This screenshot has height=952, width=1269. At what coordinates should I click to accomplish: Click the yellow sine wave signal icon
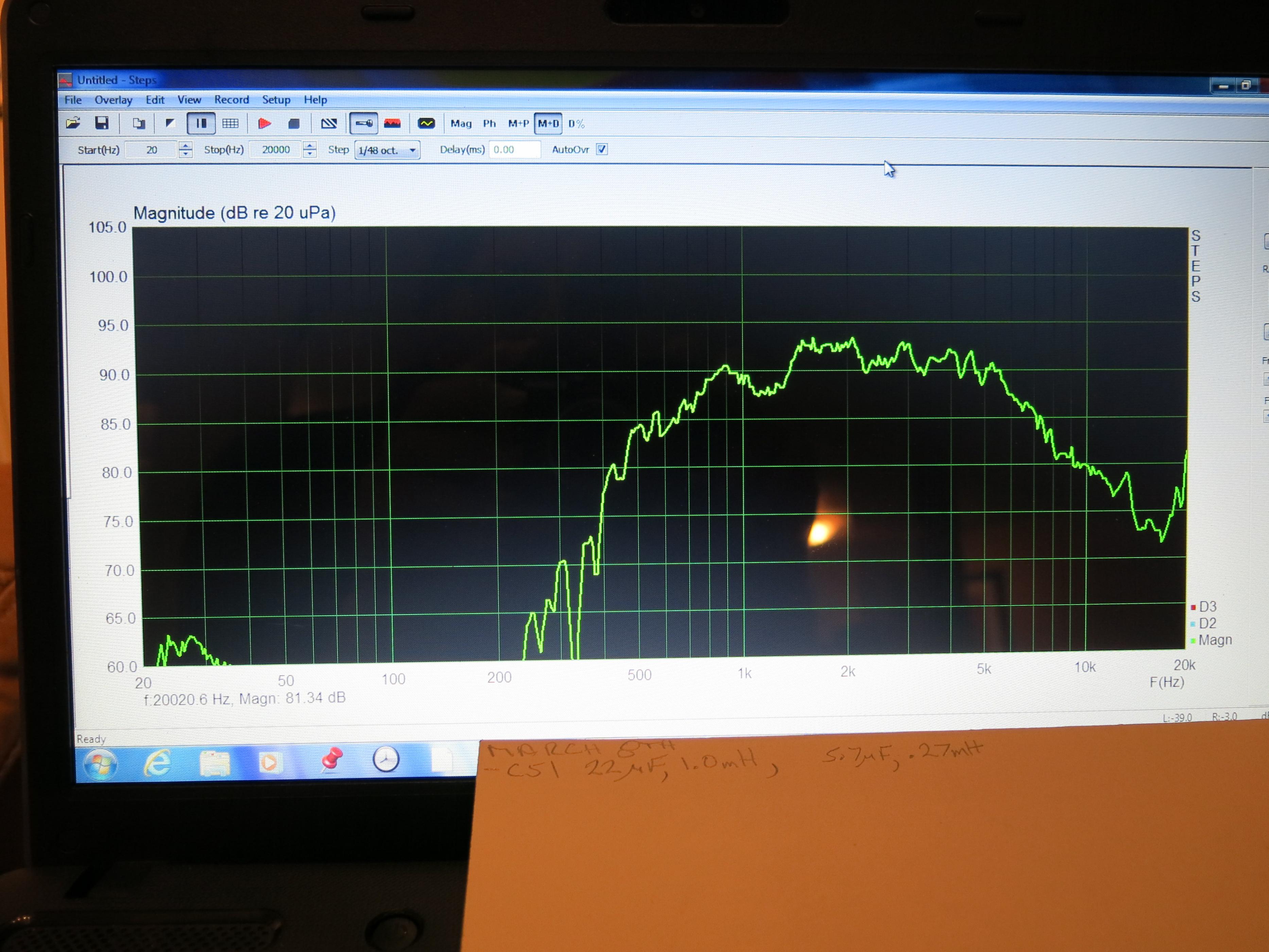tap(426, 123)
